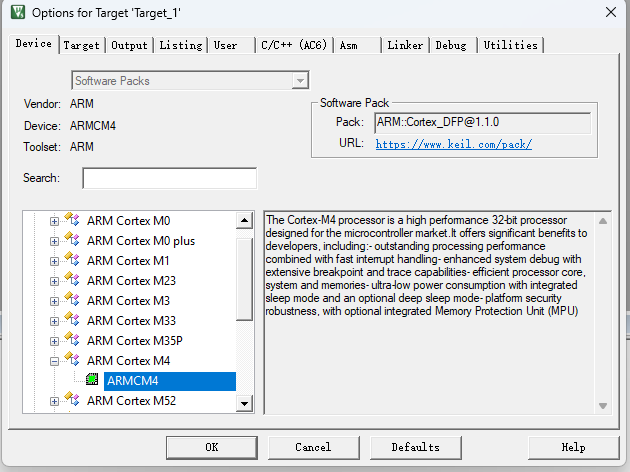Screen dimensions: 630x472
Task: Select the ARMCM4 device entry
Action: click(x=170, y=381)
